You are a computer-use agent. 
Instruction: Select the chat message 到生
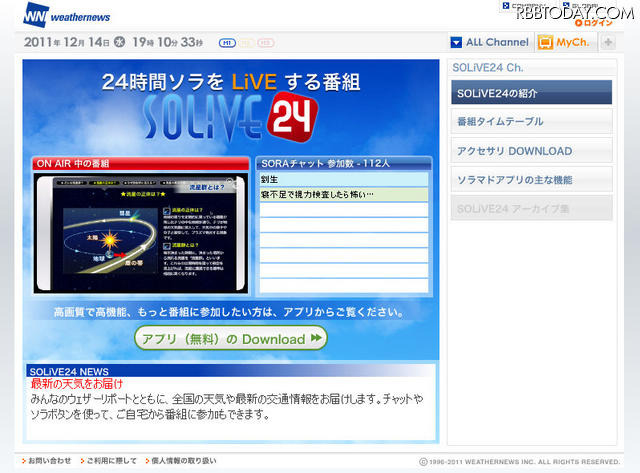(x=344, y=179)
